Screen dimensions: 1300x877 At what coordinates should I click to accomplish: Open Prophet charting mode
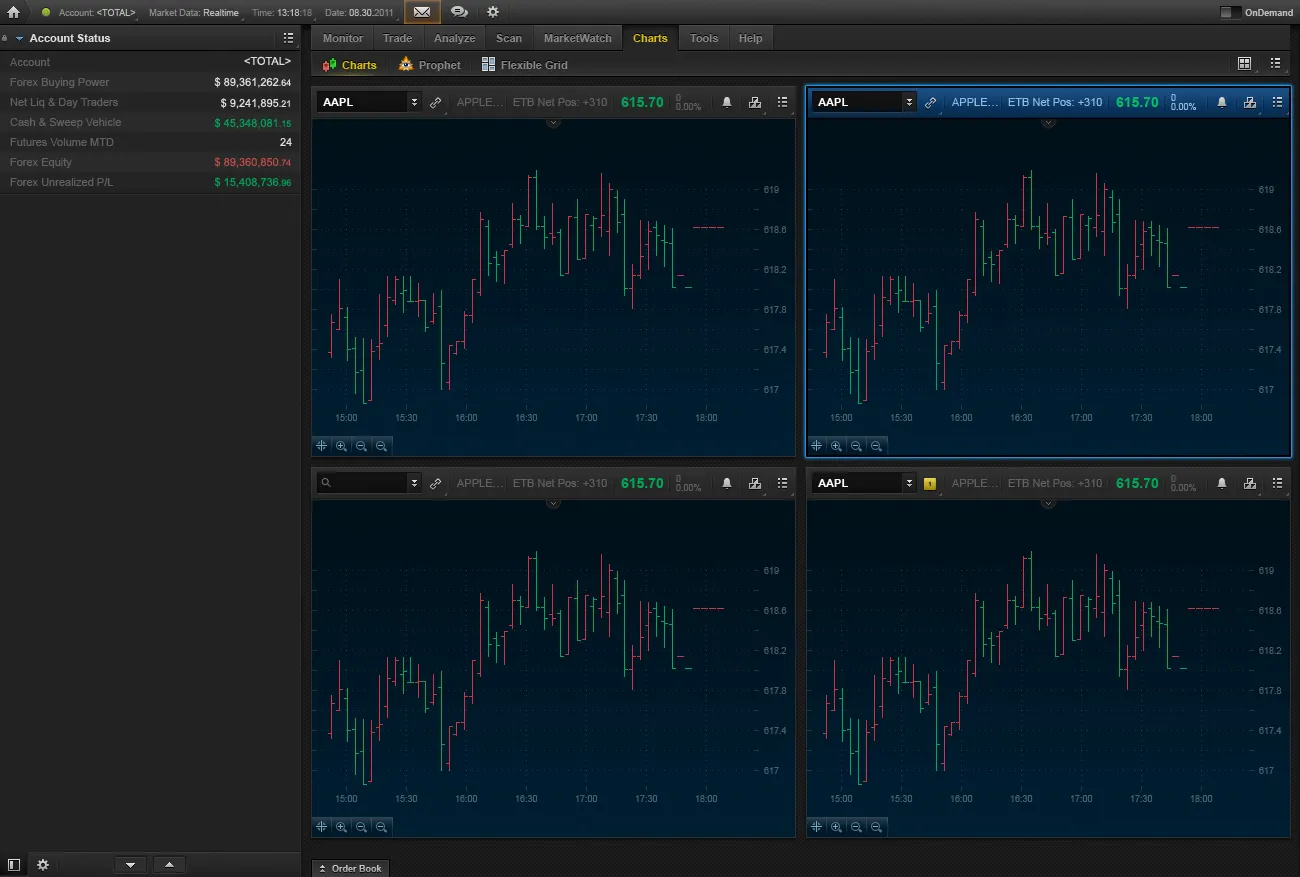[x=430, y=64]
